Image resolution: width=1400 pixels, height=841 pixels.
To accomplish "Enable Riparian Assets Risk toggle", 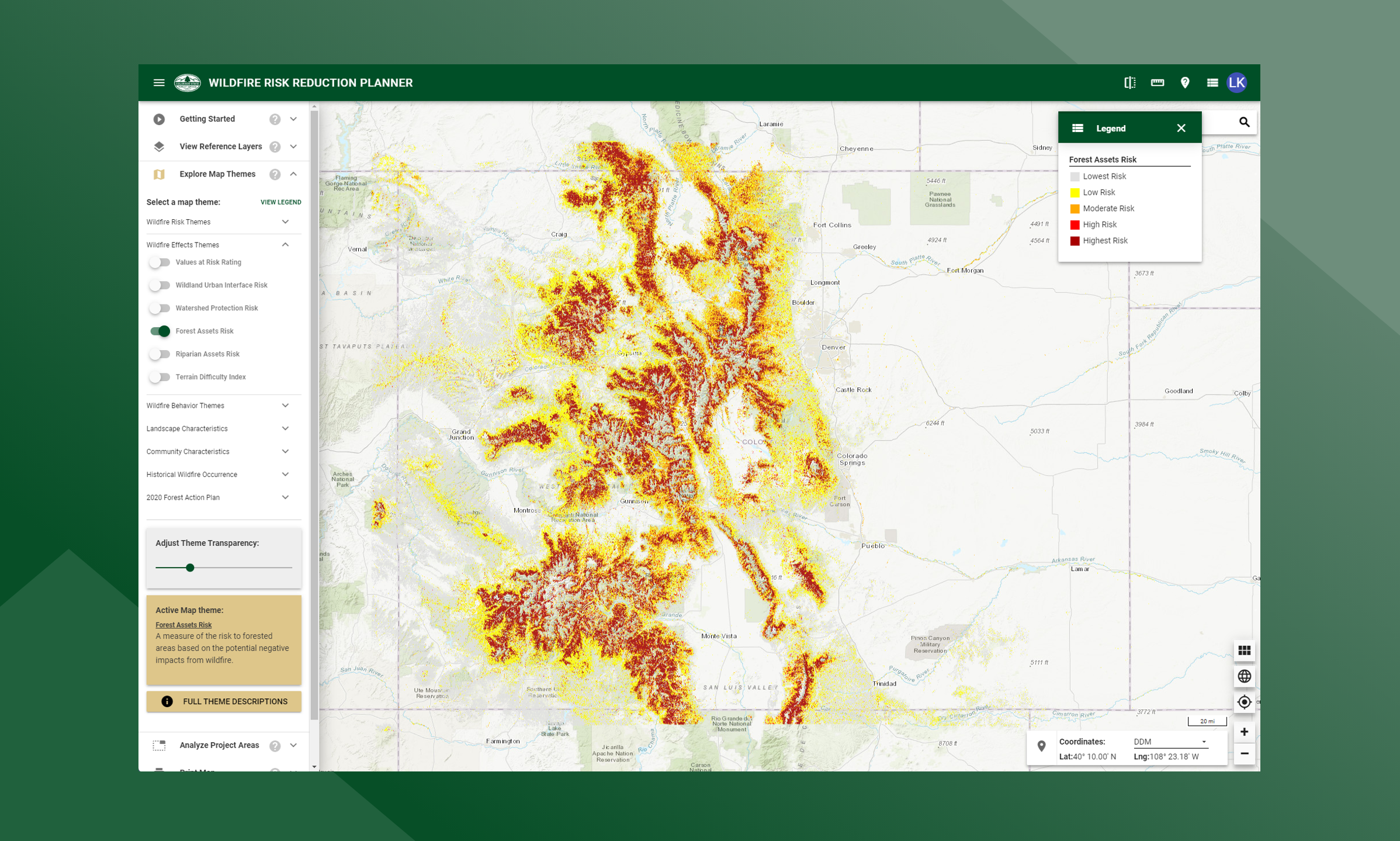I will (x=160, y=354).
